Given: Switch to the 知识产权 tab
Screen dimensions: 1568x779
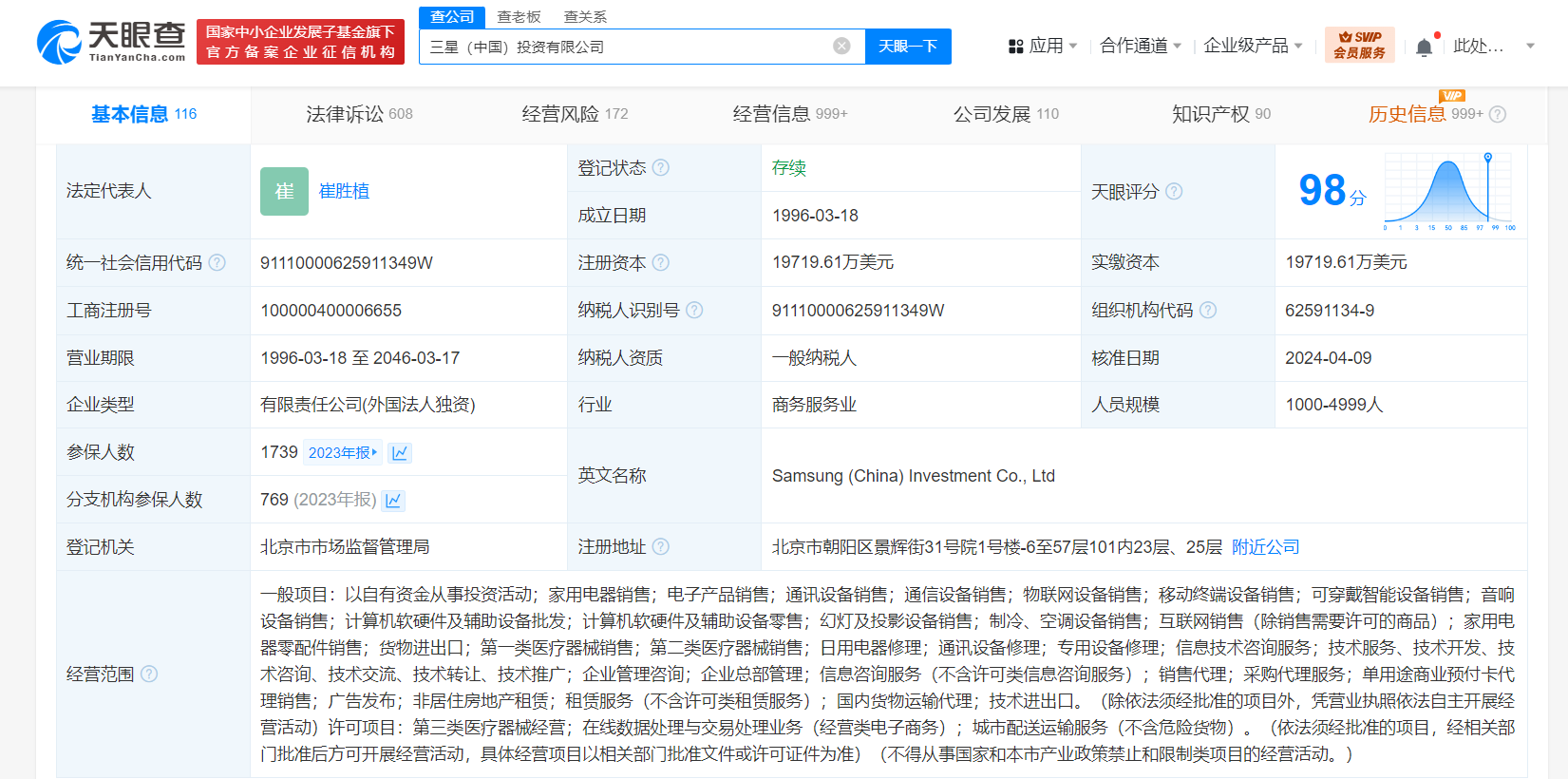Looking at the screenshot, I should click(x=1220, y=114).
